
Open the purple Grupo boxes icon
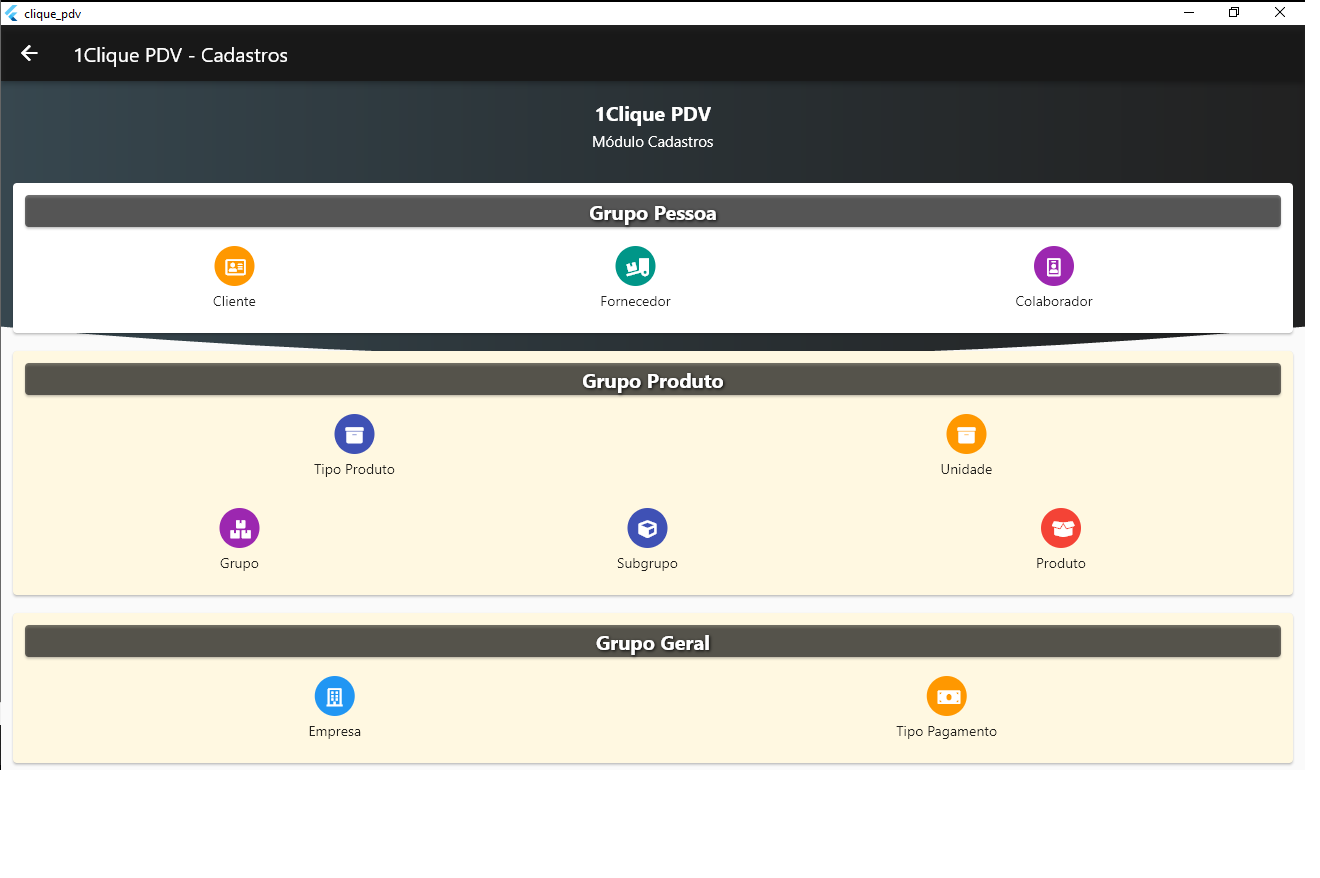coord(239,528)
